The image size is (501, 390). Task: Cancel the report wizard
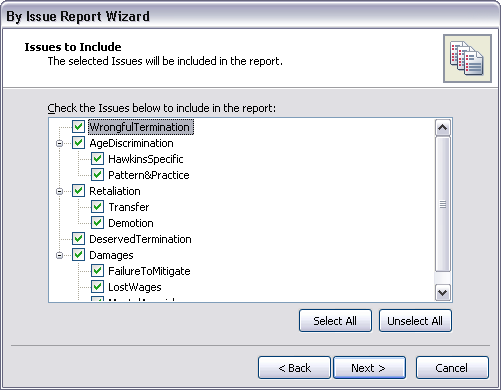452,368
